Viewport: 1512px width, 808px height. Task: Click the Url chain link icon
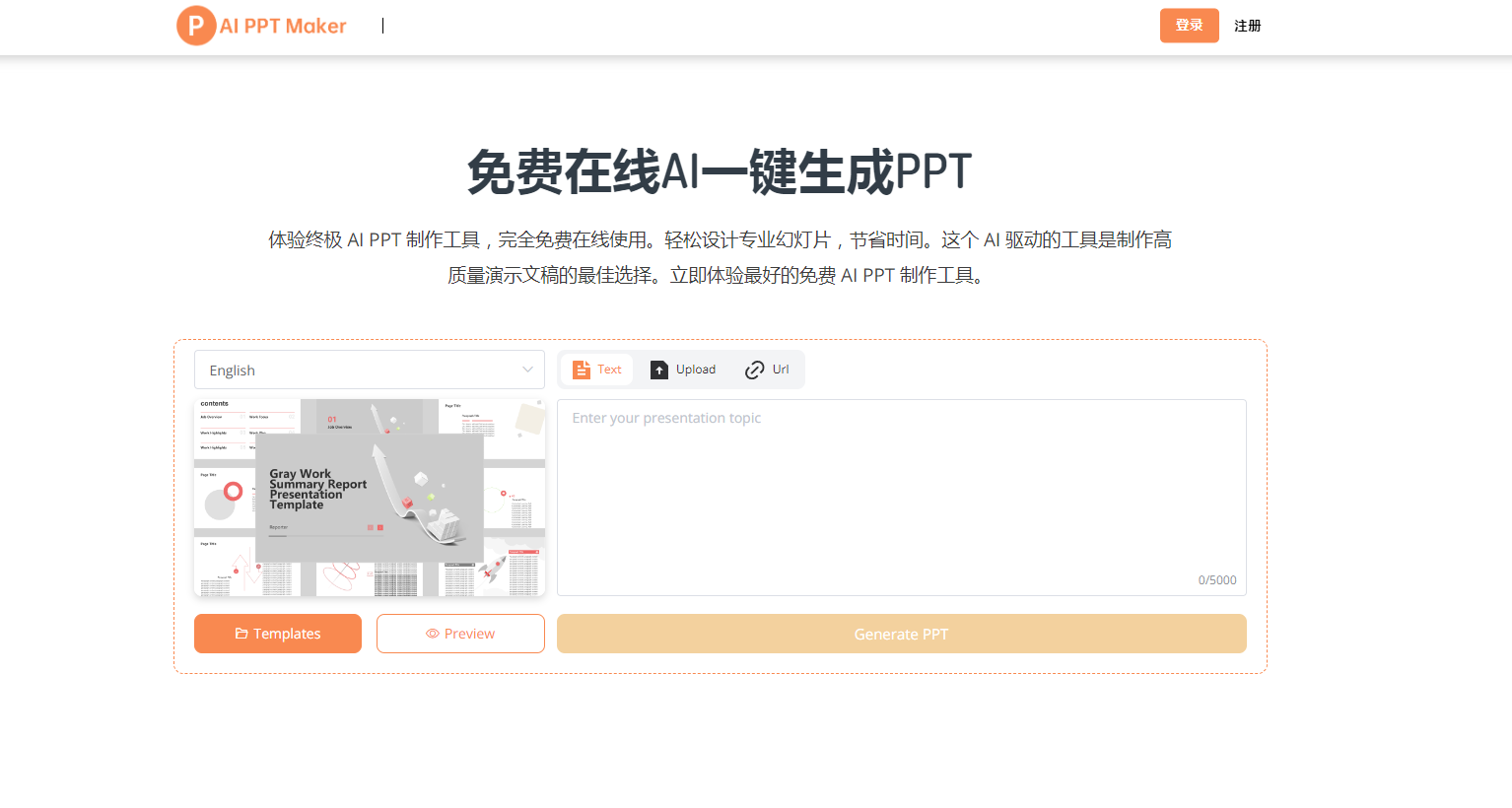tap(755, 370)
